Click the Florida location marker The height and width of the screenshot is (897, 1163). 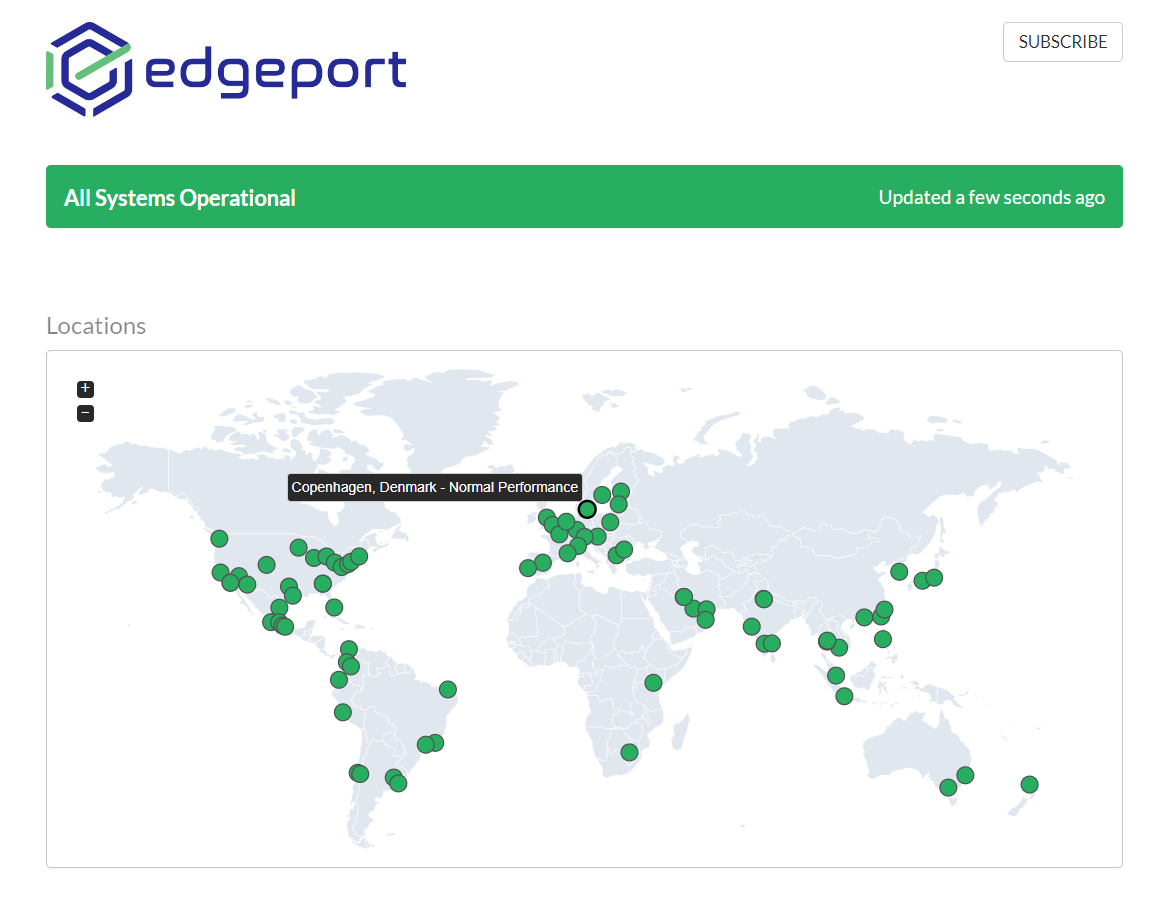click(334, 607)
